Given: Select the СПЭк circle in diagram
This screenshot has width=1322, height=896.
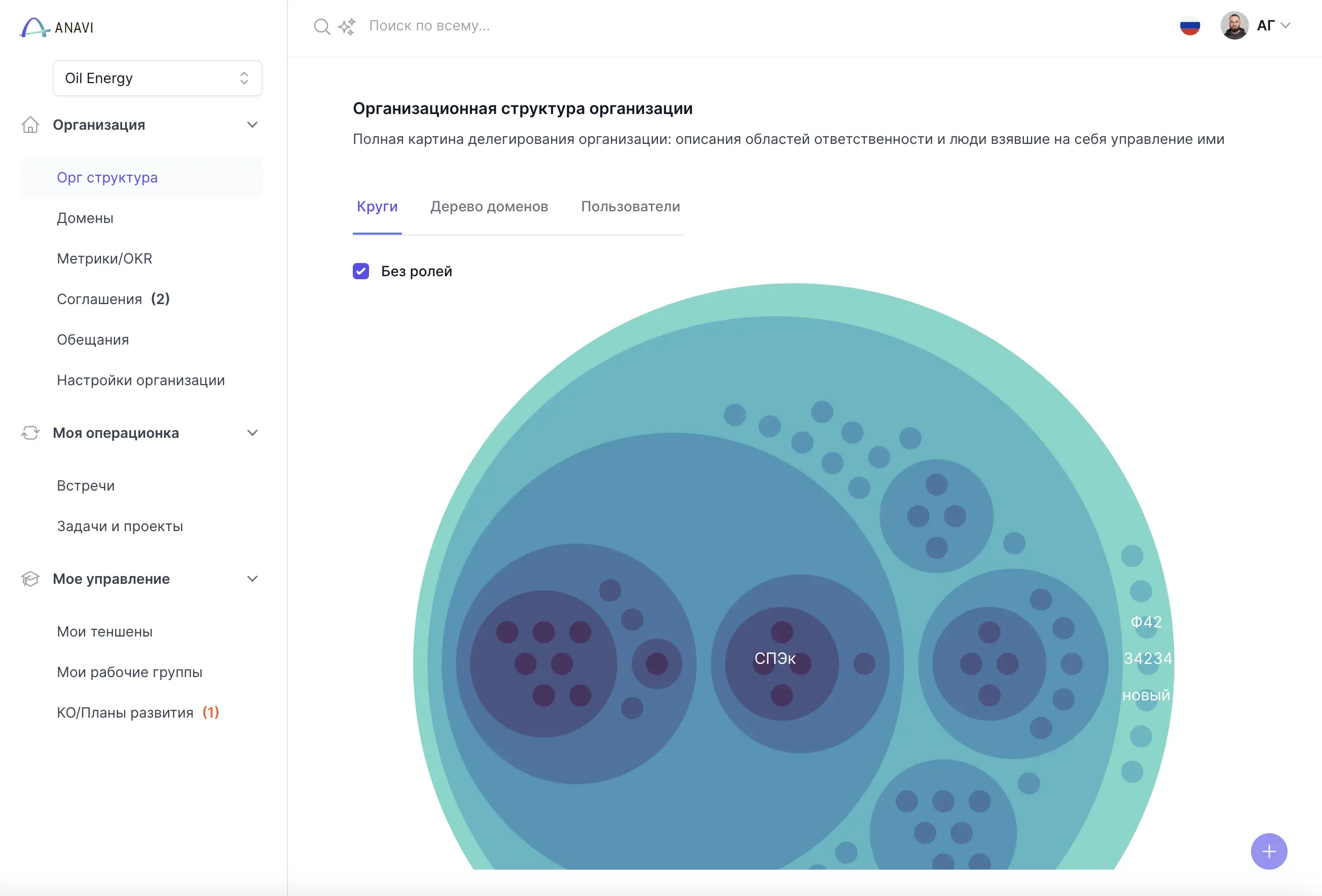Looking at the screenshot, I should [775, 658].
